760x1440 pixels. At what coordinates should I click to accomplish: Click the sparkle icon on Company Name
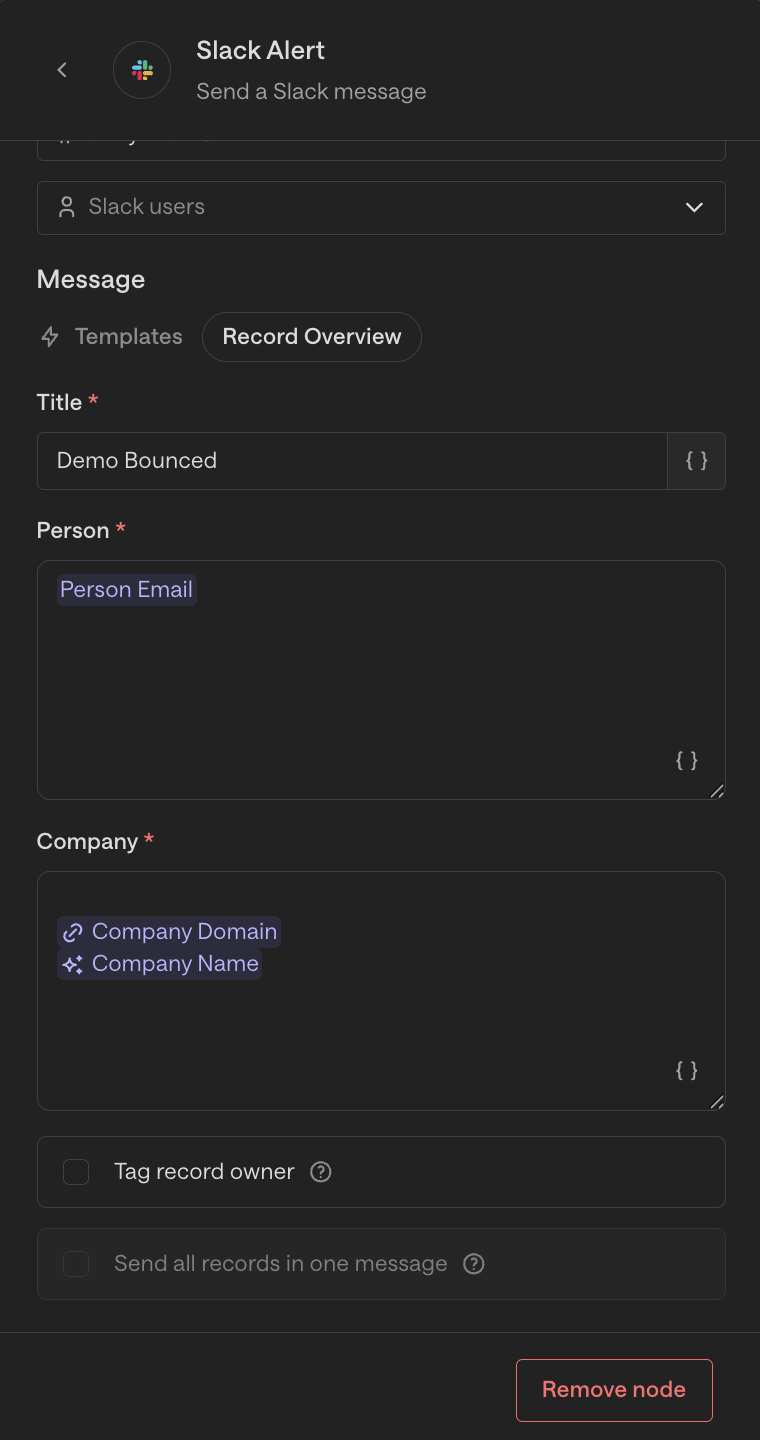[x=73, y=964]
